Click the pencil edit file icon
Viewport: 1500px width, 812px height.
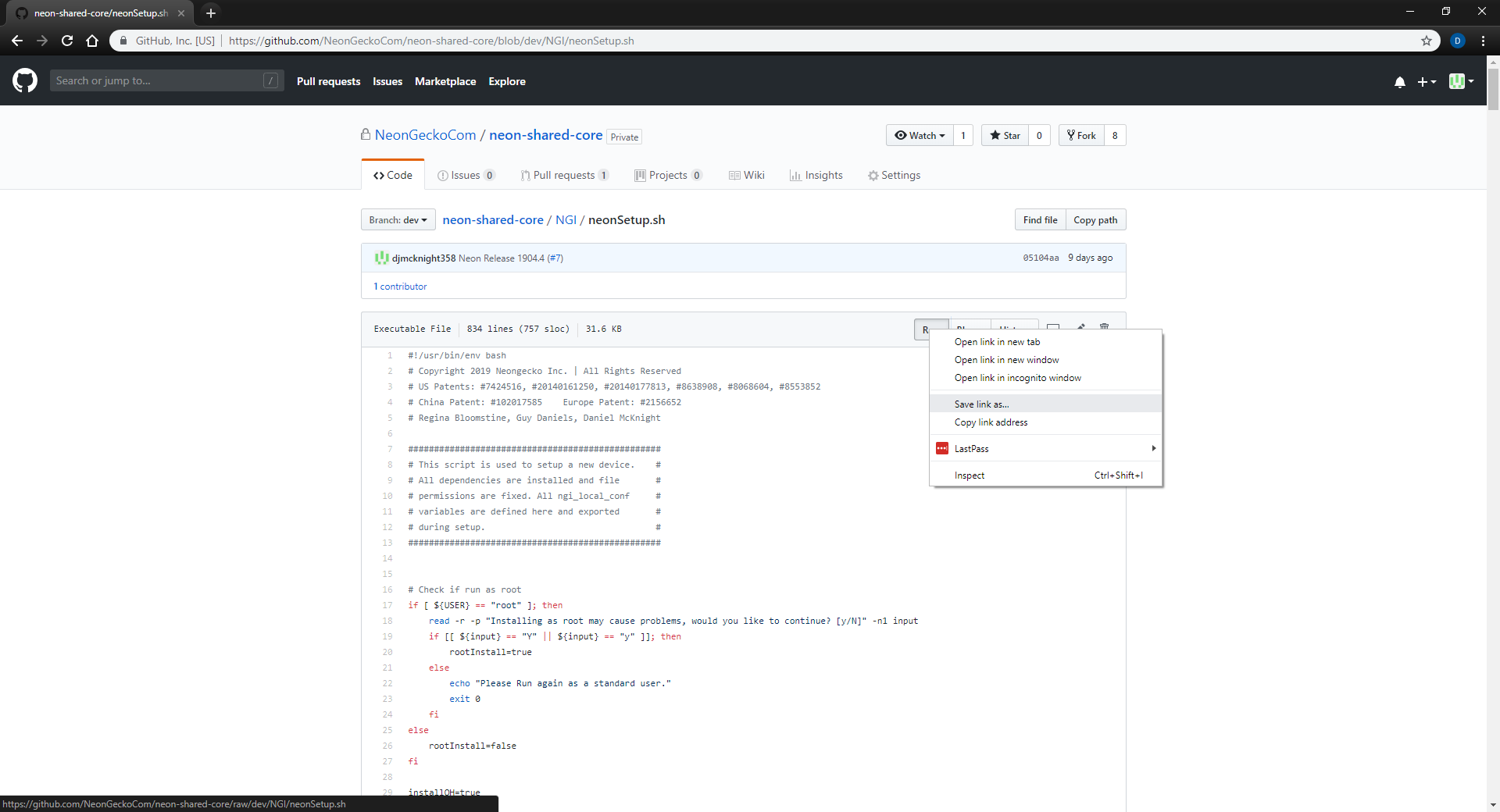(x=1080, y=326)
